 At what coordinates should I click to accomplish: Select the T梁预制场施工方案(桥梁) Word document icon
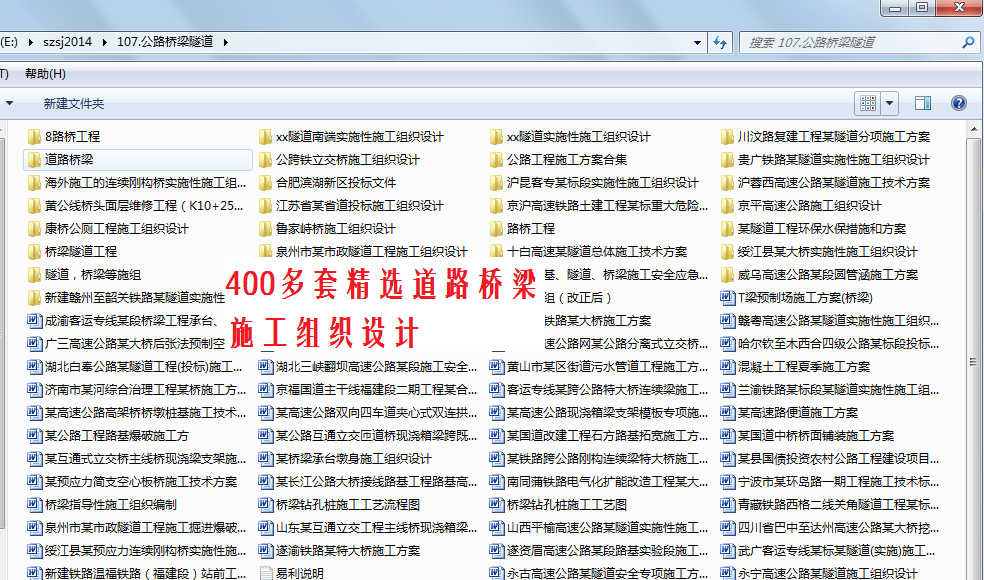coord(728,298)
